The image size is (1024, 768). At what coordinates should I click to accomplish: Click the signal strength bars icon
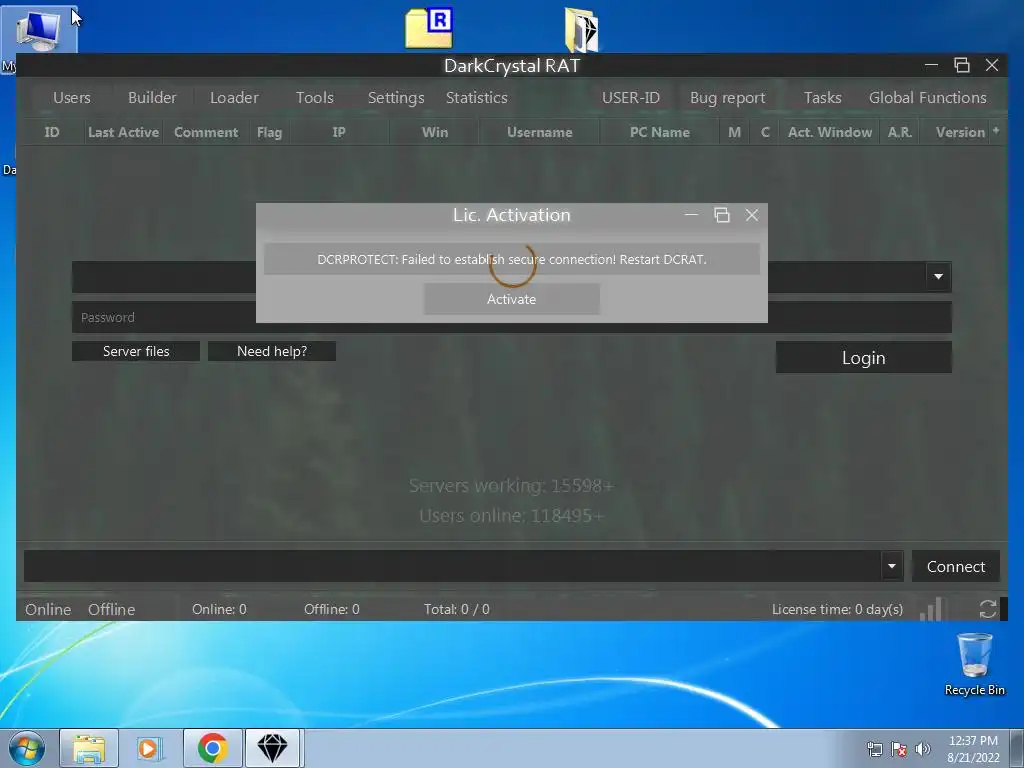coord(932,609)
